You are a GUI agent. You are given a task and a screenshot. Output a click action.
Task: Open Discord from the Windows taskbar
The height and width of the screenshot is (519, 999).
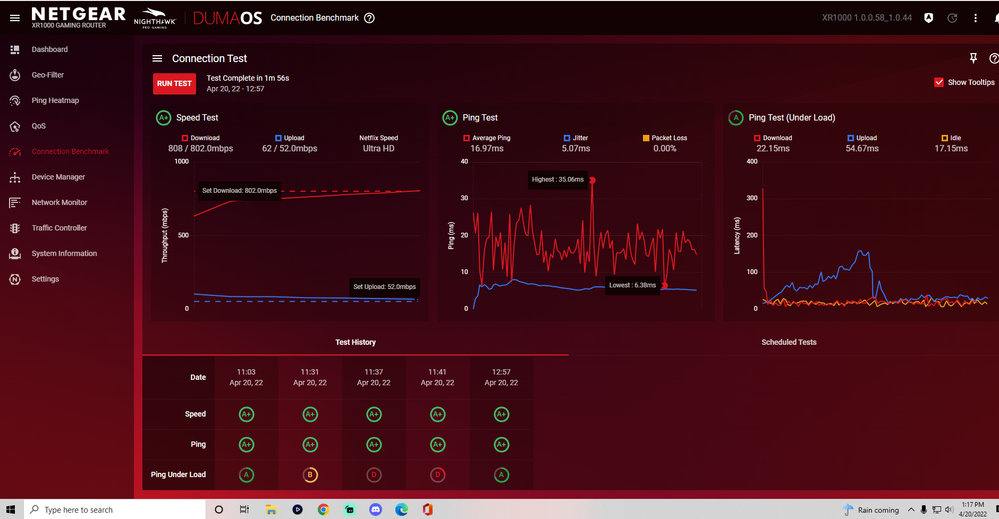tap(376, 509)
